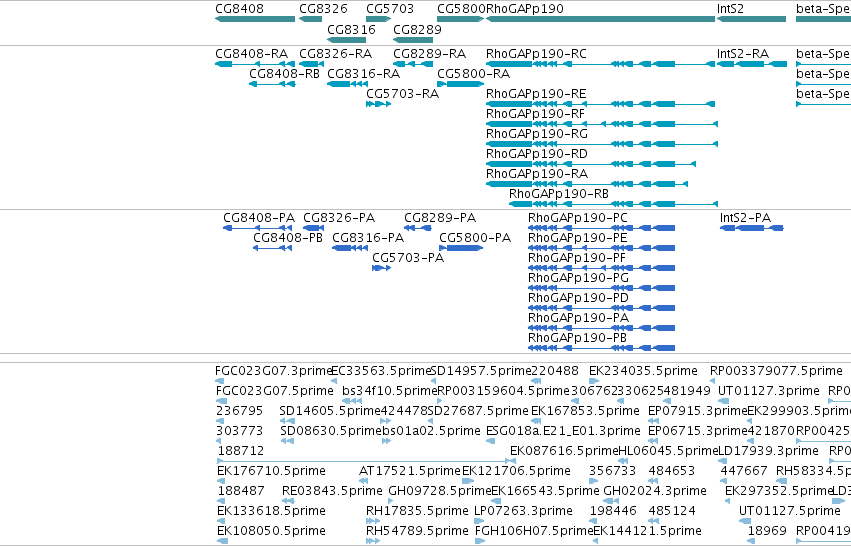Click the EK133618.5prime label
Image resolution: width=851 pixels, height=546 pixels.
point(271,511)
